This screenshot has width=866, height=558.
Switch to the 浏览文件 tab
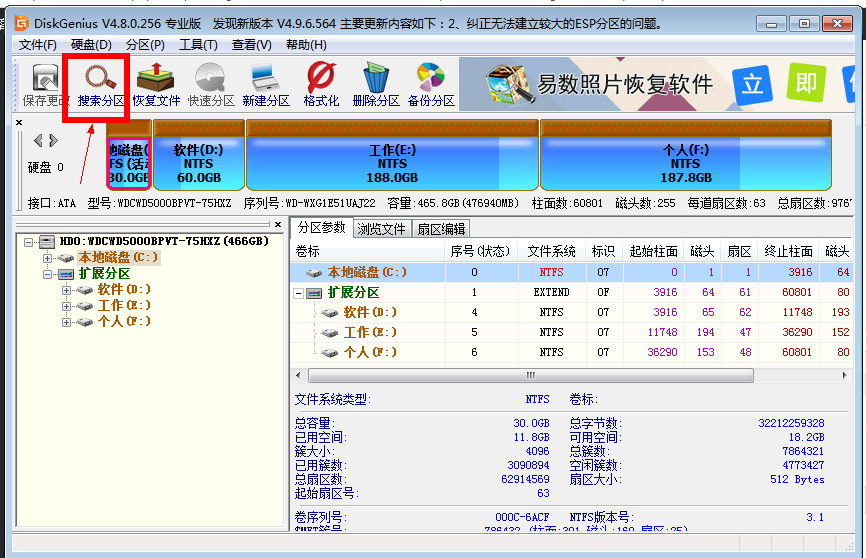381,229
